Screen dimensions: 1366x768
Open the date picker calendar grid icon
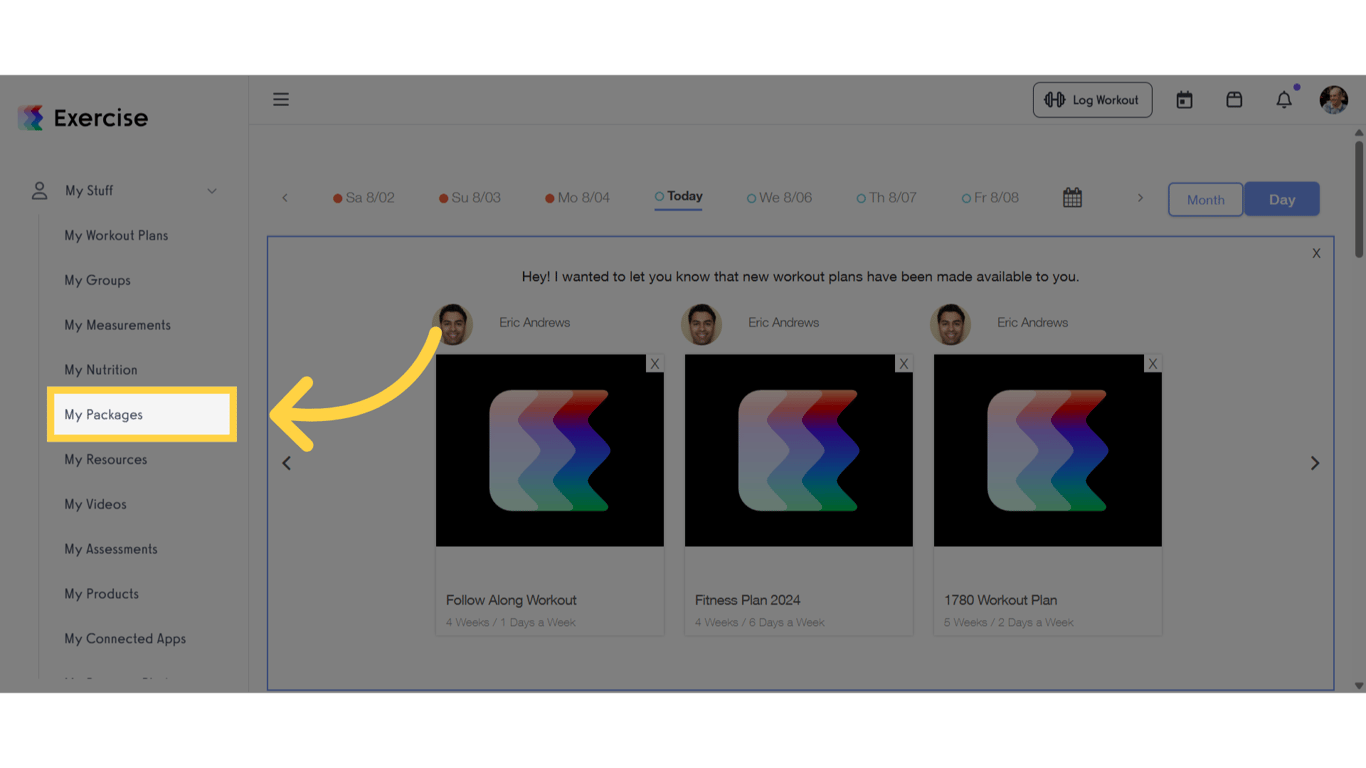[1072, 198]
